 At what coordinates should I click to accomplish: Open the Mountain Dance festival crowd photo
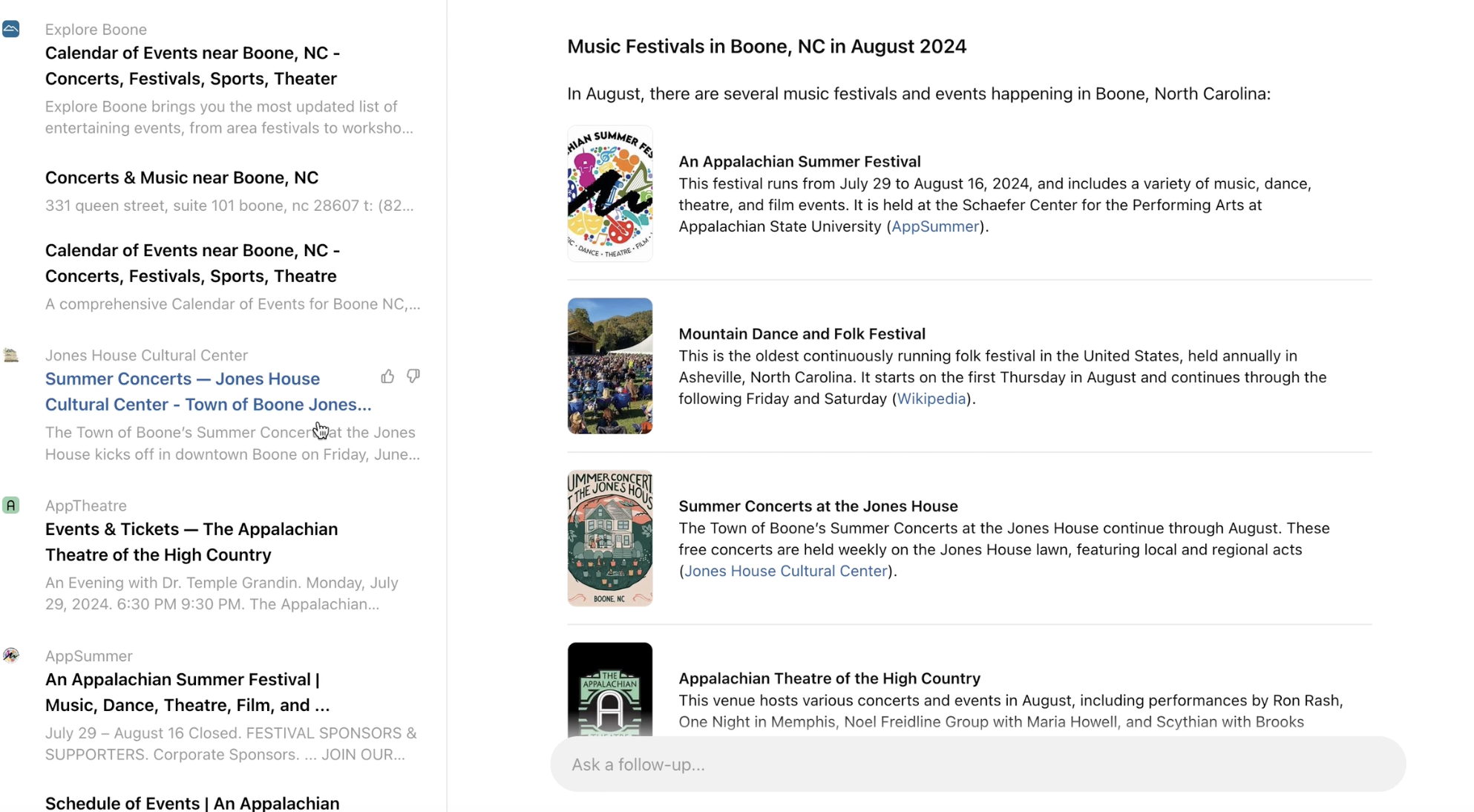coord(609,366)
